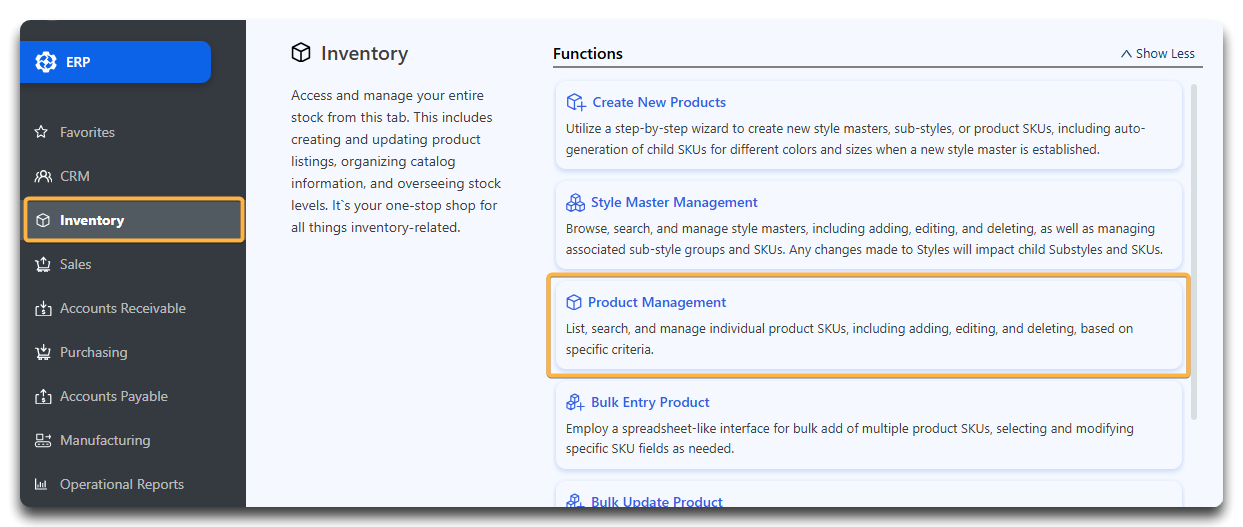This screenshot has width=1243, height=527.
Task: Click the Style Master Management cubes icon
Action: click(575, 202)
